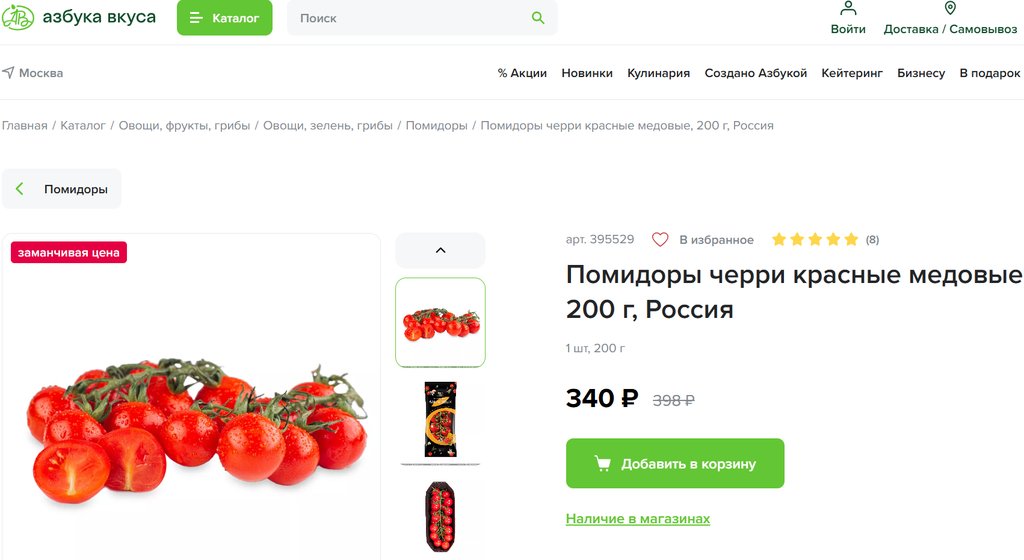The image size is (1024, 560).
Task: Select the tomato tray thumbnail
Action: click(440, 516)
